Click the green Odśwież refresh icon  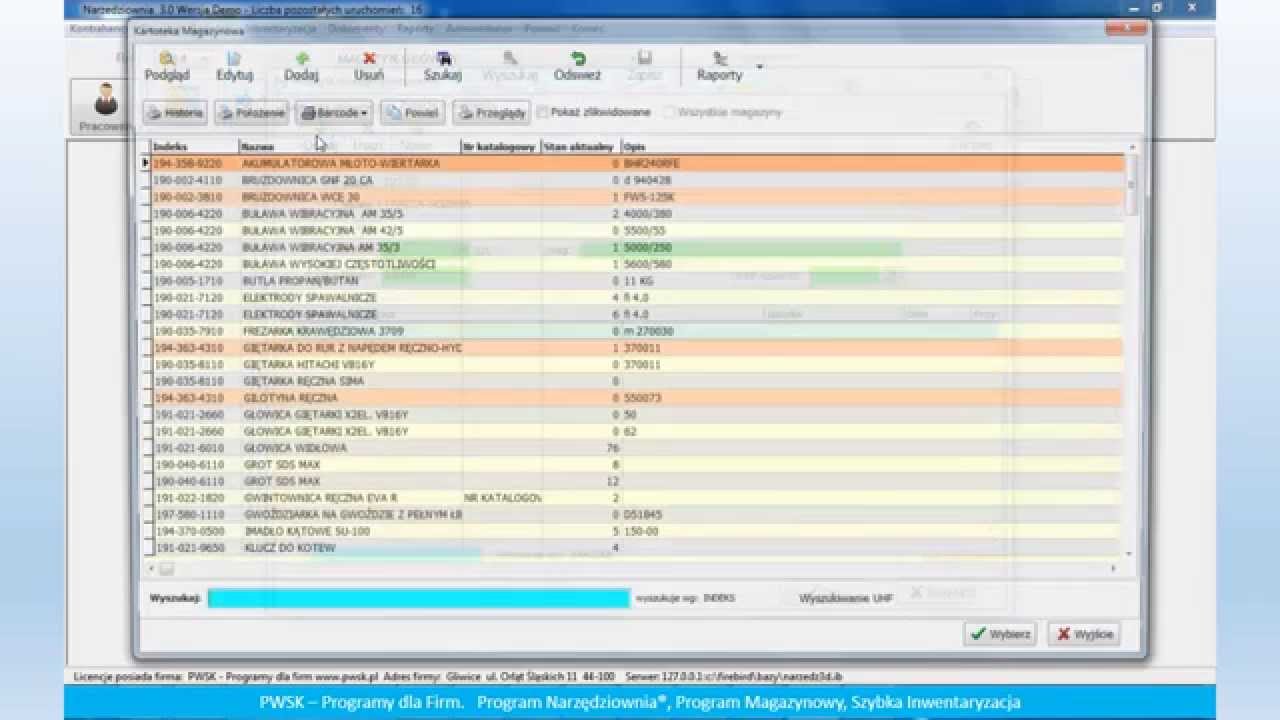coord(578,59)
